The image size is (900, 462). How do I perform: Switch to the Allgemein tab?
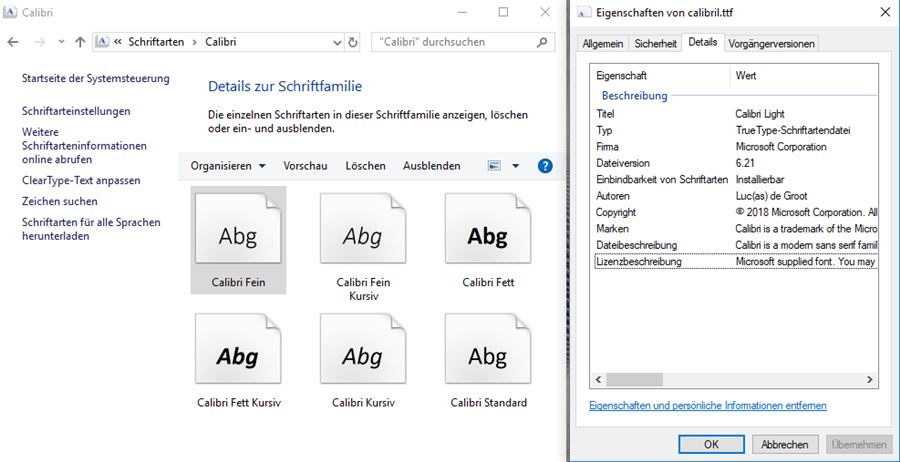click(603, 44)
